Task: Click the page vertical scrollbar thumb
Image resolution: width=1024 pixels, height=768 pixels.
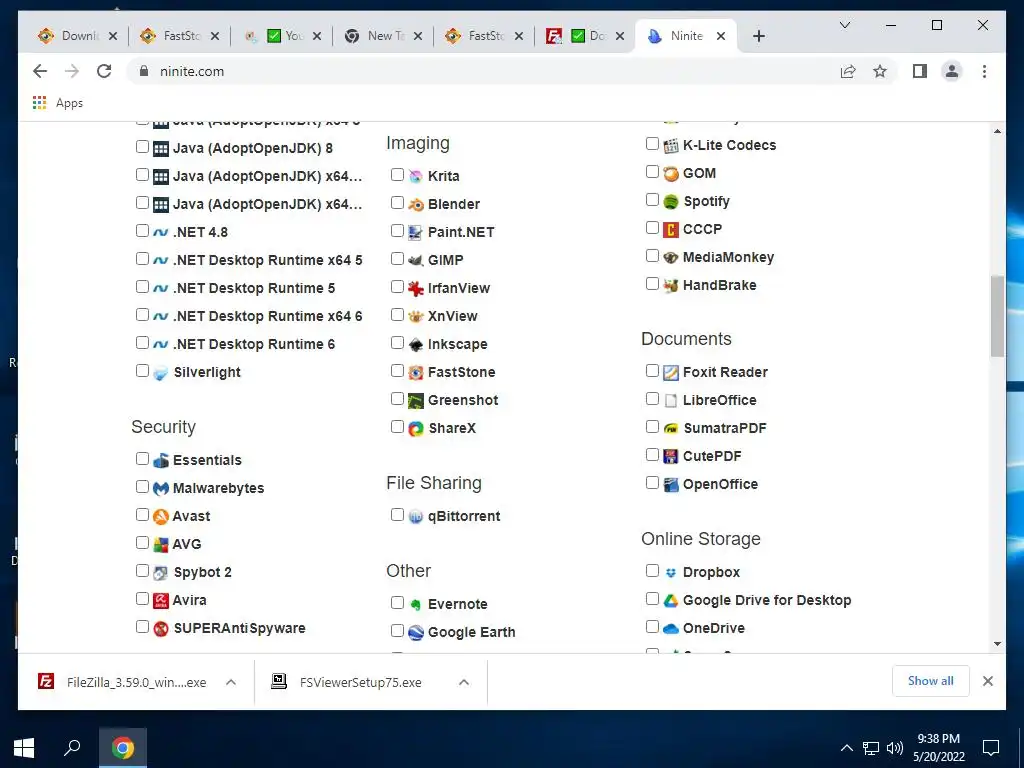Action: pos(997,317)
